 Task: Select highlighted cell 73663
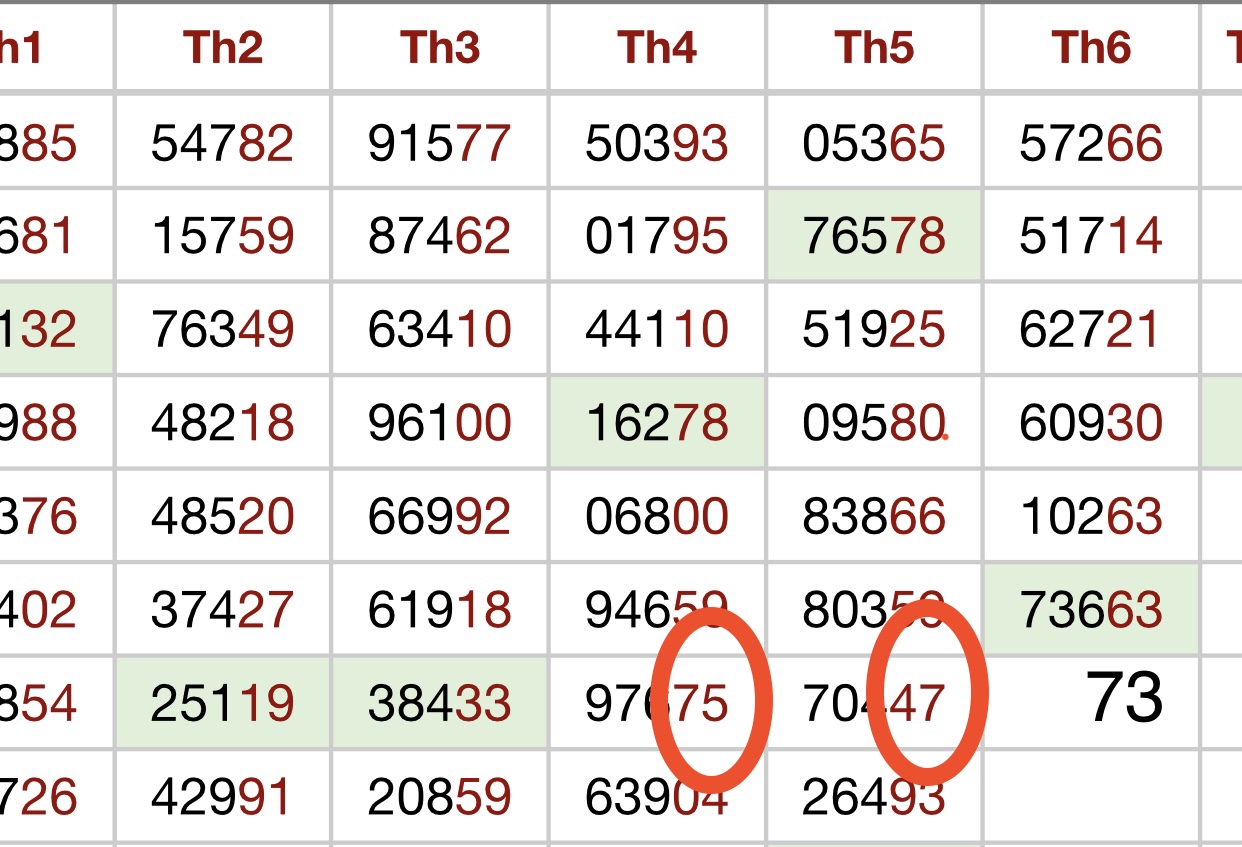1091,609
